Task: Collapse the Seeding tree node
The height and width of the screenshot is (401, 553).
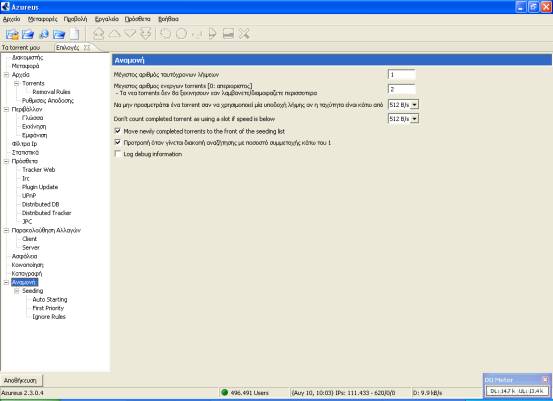Action: pos(17,291)
